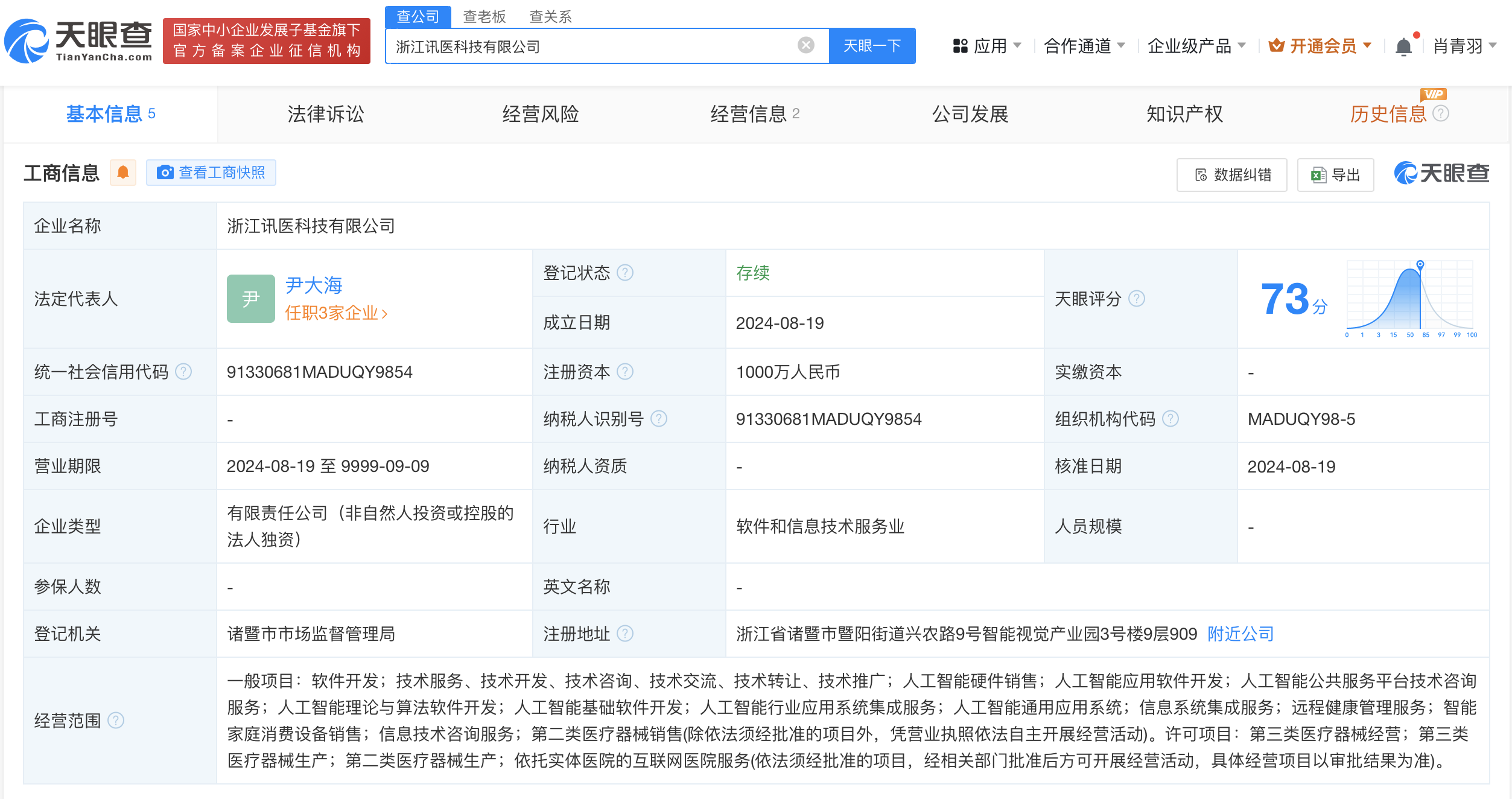Click the 数据纠错 icon to report data errors
The width and height of the screenshot is (1512, 799).
pyautogui.click(x=1231, y=174)
